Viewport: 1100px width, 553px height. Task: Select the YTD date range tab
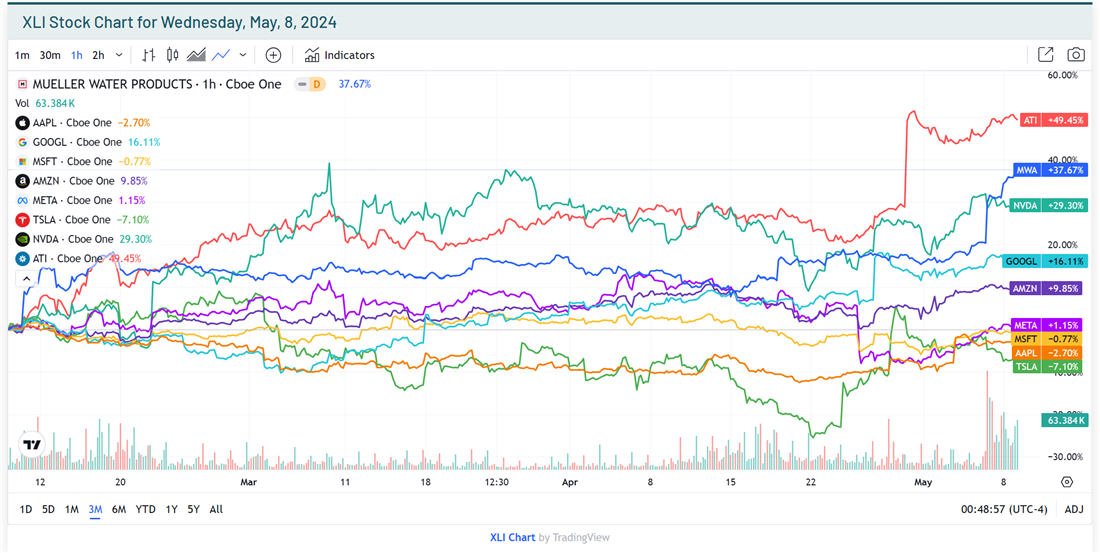click(x=145, y=509)
